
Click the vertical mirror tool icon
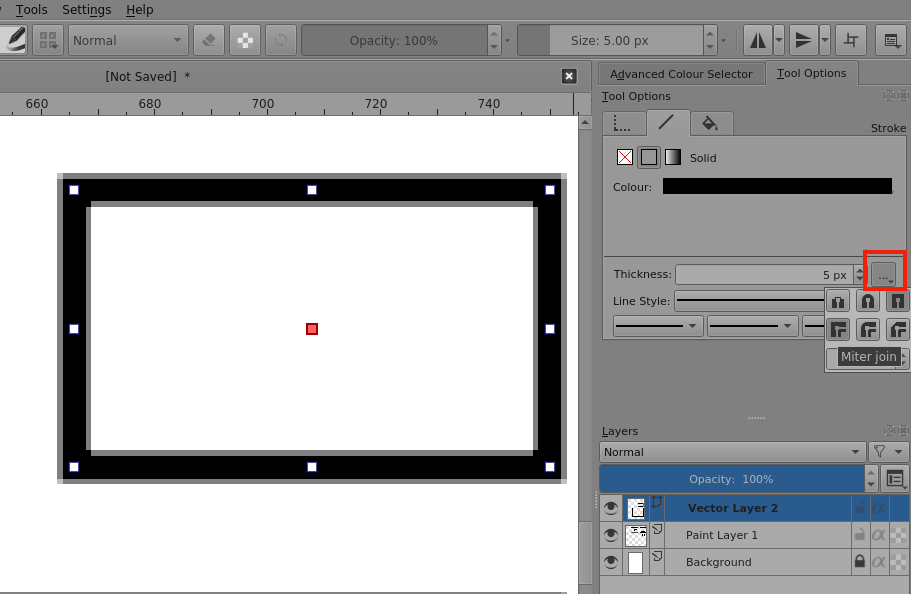[802, 40]
